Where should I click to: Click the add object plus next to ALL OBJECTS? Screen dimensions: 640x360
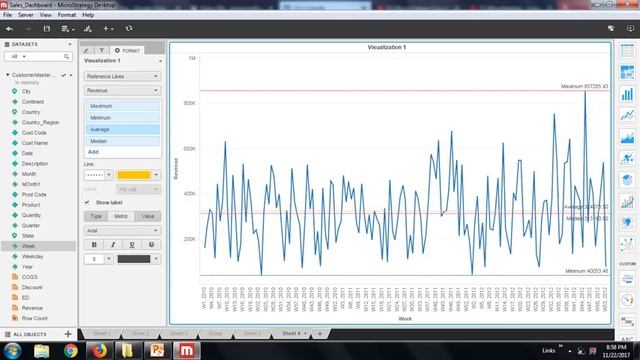(68, 334)
